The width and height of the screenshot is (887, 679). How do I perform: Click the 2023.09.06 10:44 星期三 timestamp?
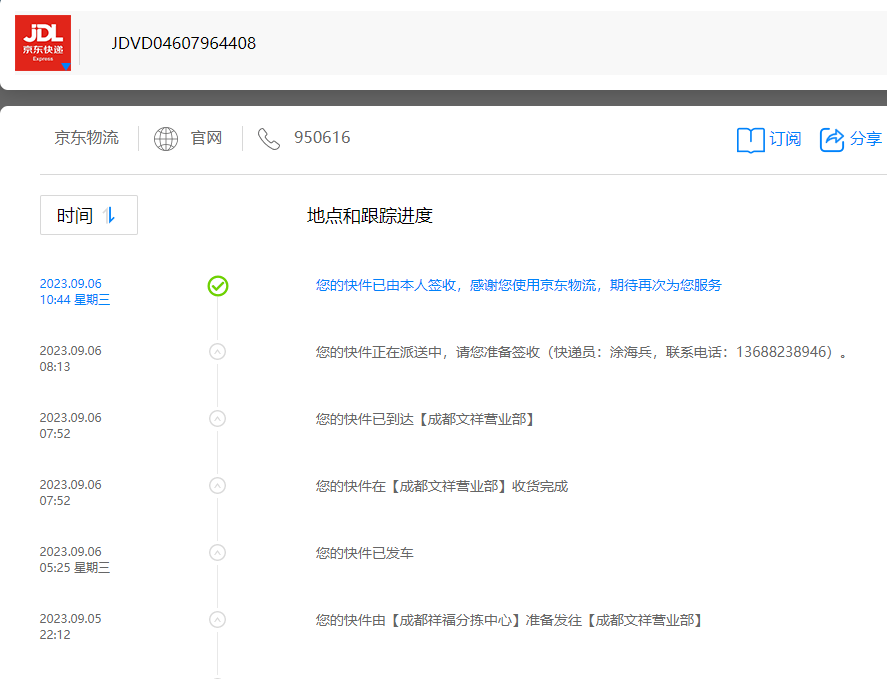(x=75, y=291)
